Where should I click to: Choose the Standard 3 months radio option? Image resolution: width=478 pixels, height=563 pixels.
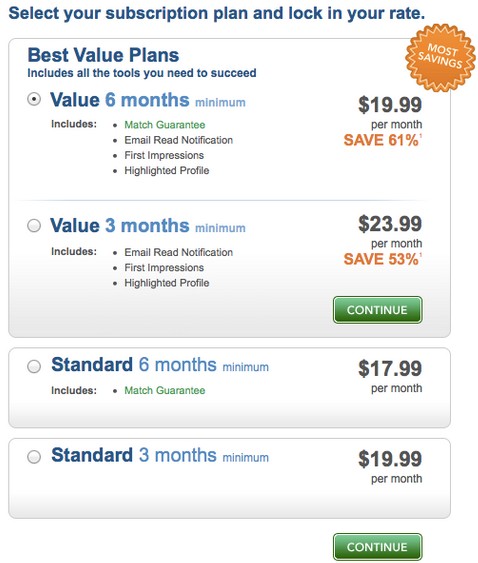tap(34, 457)
